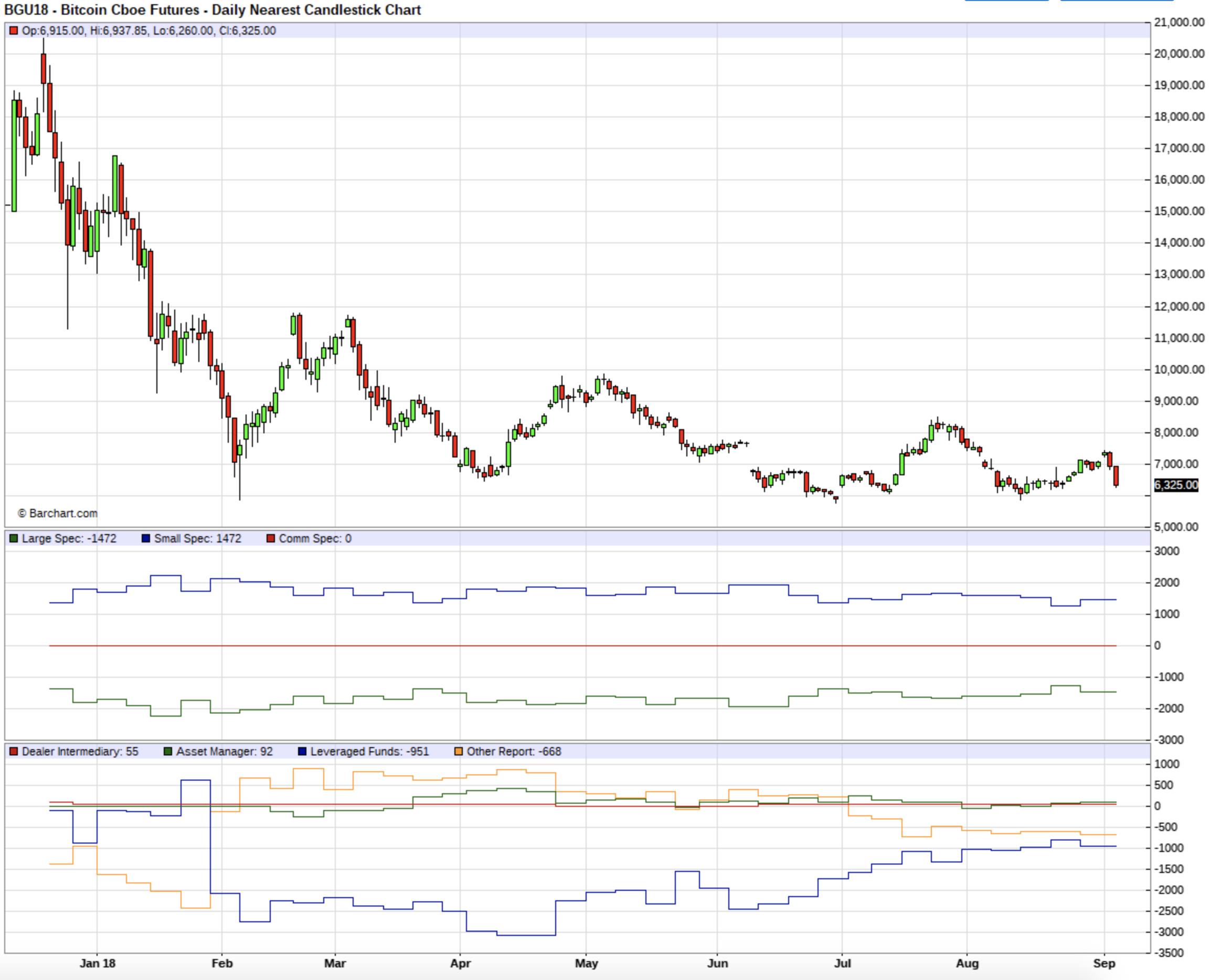Click the Small Spec blue legend square

tap(146, 539)
